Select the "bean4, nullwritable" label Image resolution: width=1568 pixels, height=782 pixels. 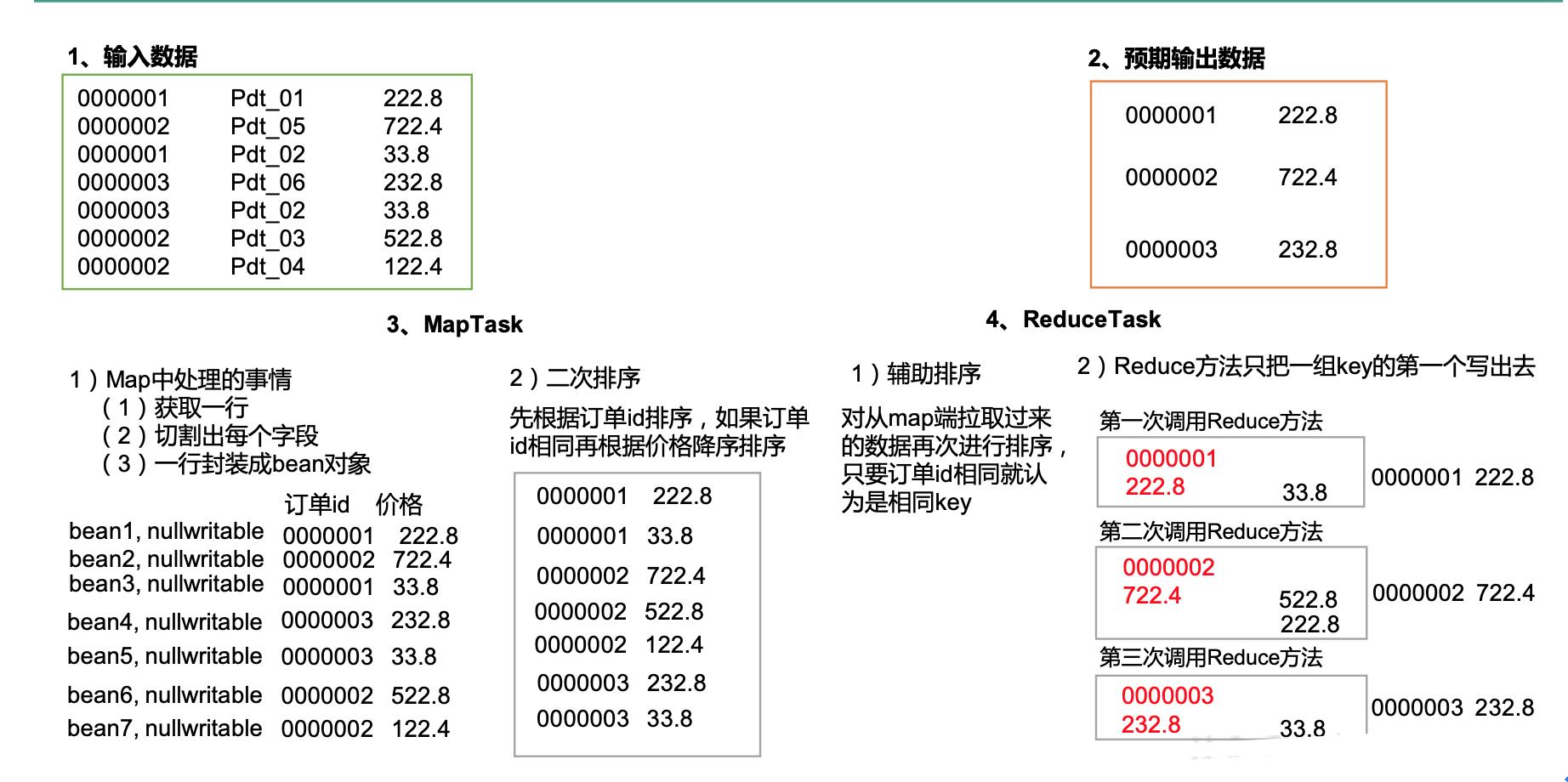coord(165,622)
